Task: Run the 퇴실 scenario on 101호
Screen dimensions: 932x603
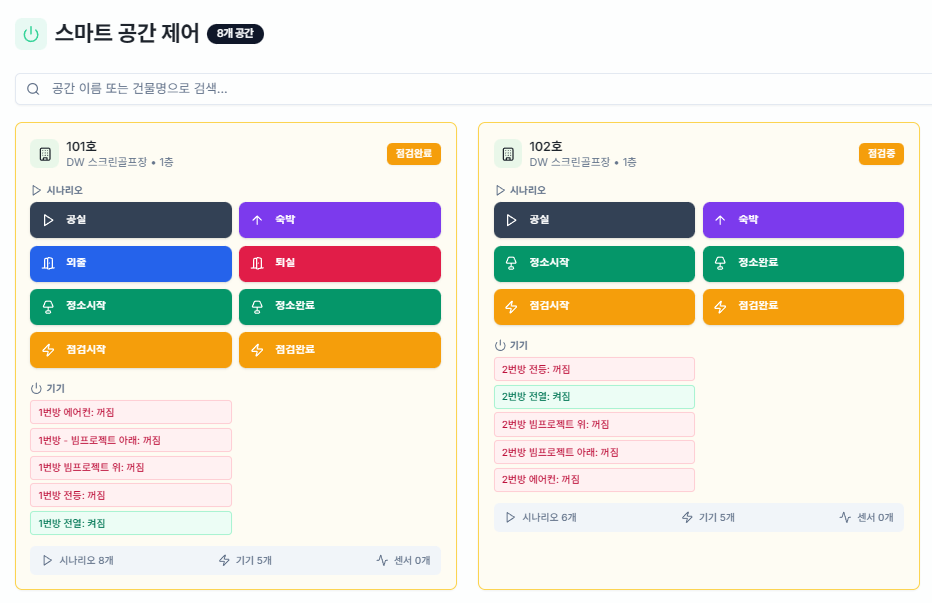Action: [339, 263]
